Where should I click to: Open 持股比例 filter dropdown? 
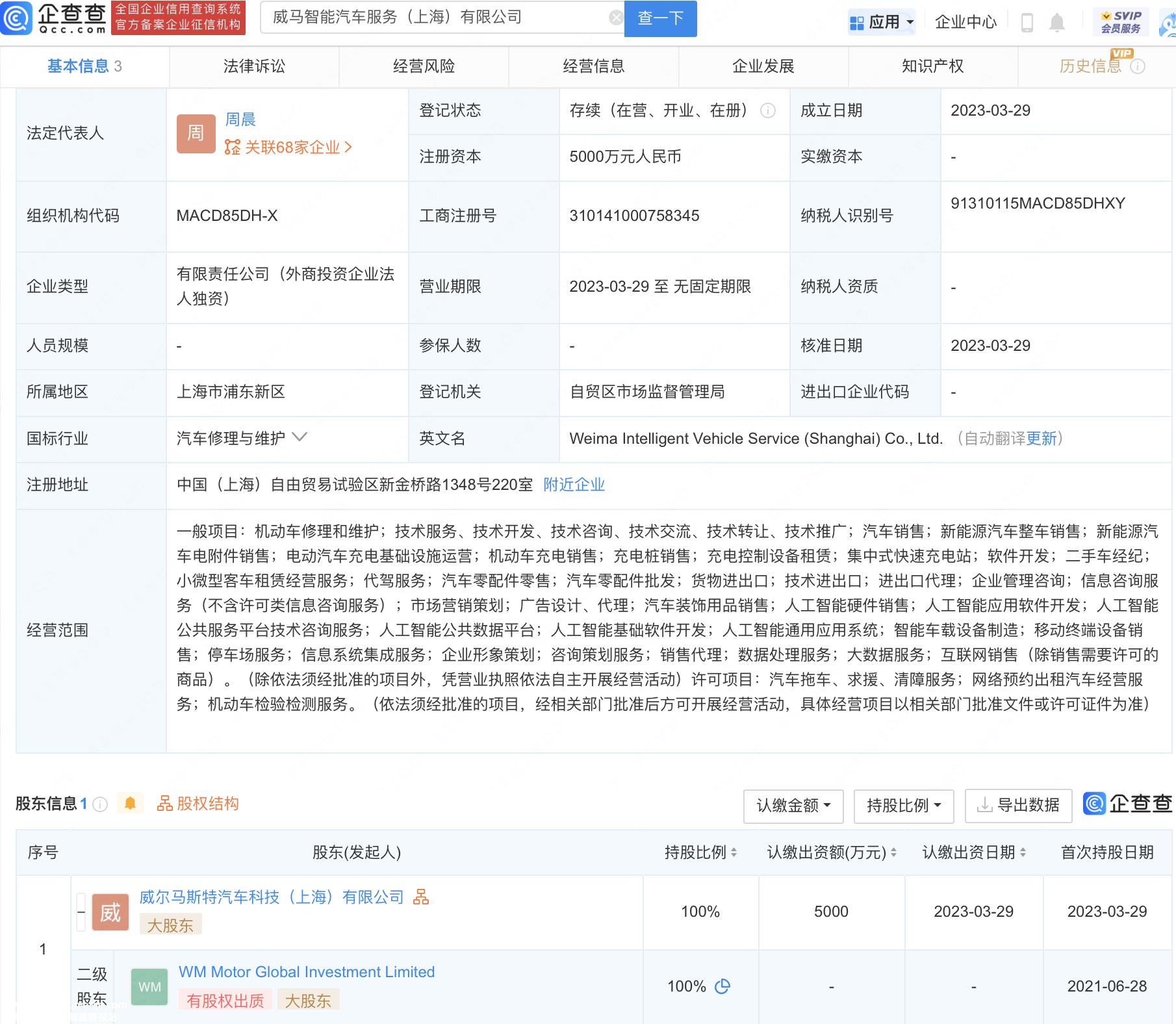pos(904,806)
